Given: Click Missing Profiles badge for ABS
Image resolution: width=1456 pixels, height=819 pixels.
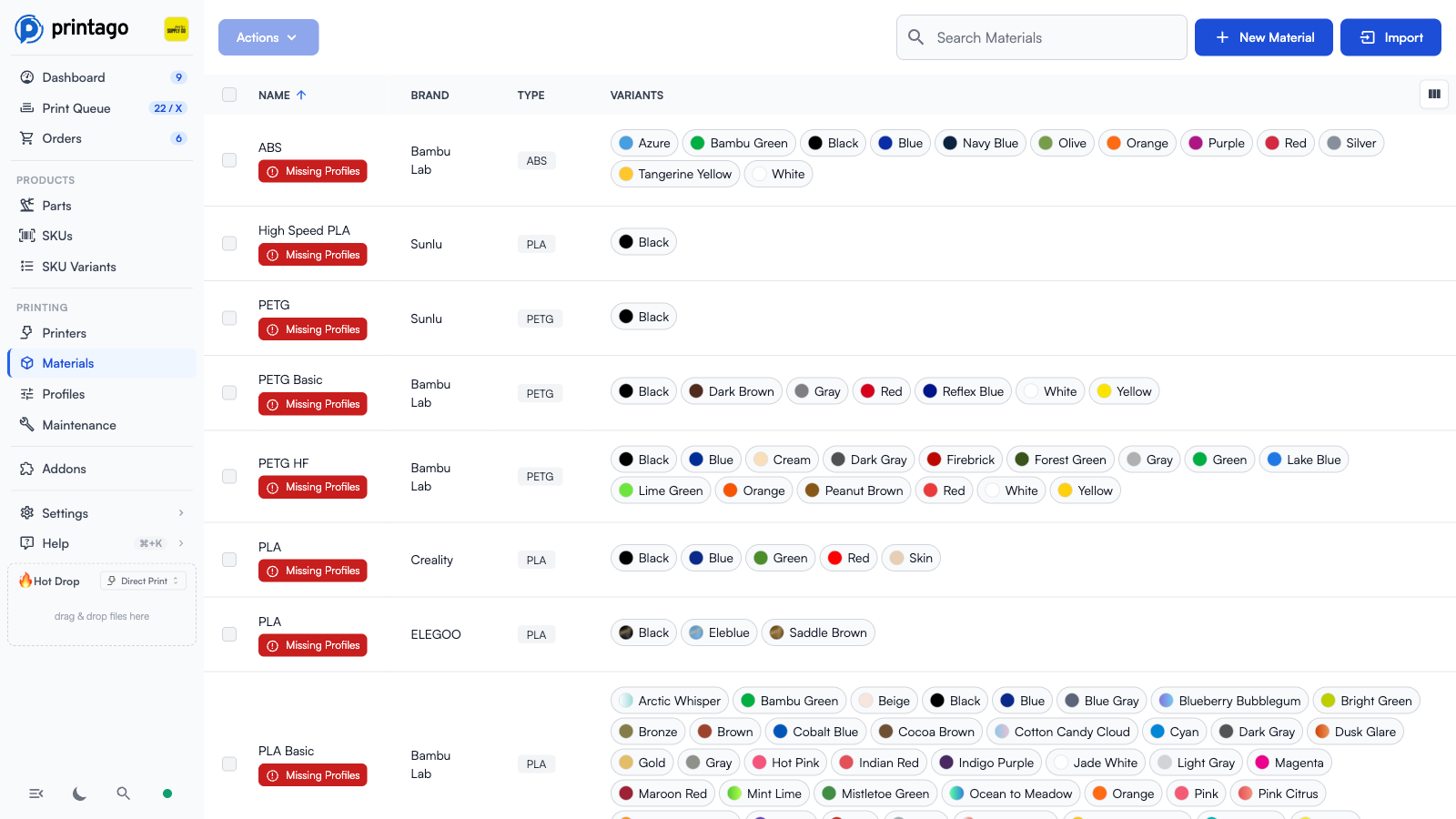Looking at the screenshot, I should 313,171.
